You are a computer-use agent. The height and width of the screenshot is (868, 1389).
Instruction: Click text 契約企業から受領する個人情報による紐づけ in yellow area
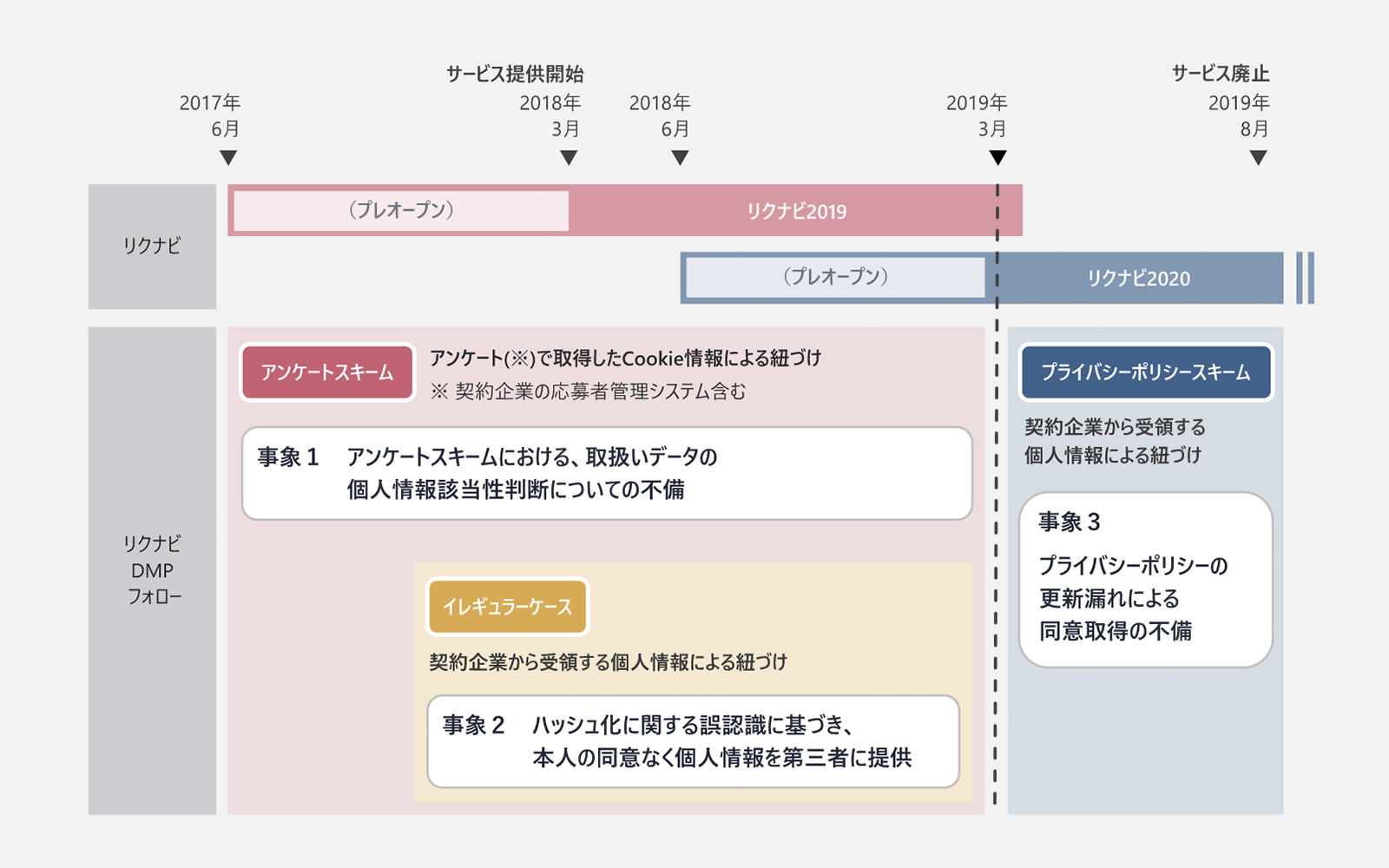(609, 662)
